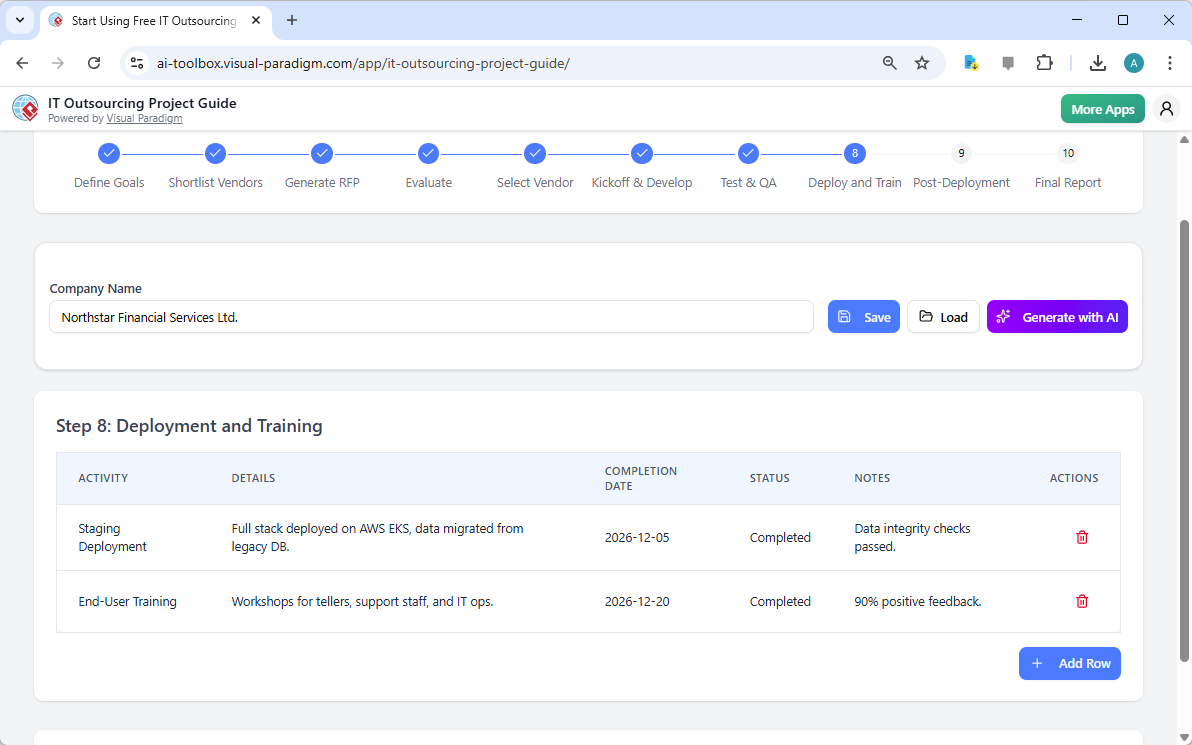The image size is (1192, 745).
Task: Open the Chrome three-dot menu
Action: click(x=1170, y=62)
